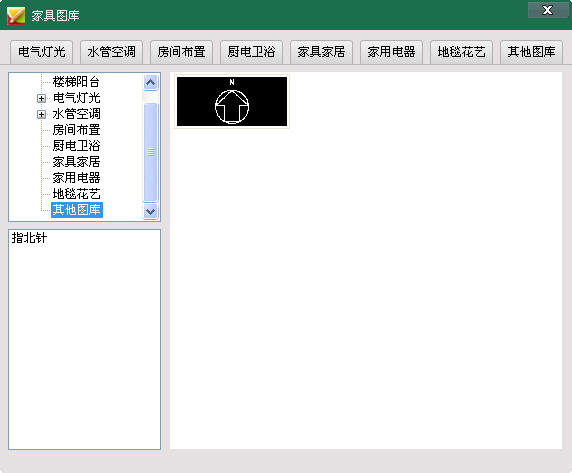The height and width of the screenshot is (473, 572).
Task: Click the 家具图库 app icon in title bar
Action: click(x=16, y=15)
